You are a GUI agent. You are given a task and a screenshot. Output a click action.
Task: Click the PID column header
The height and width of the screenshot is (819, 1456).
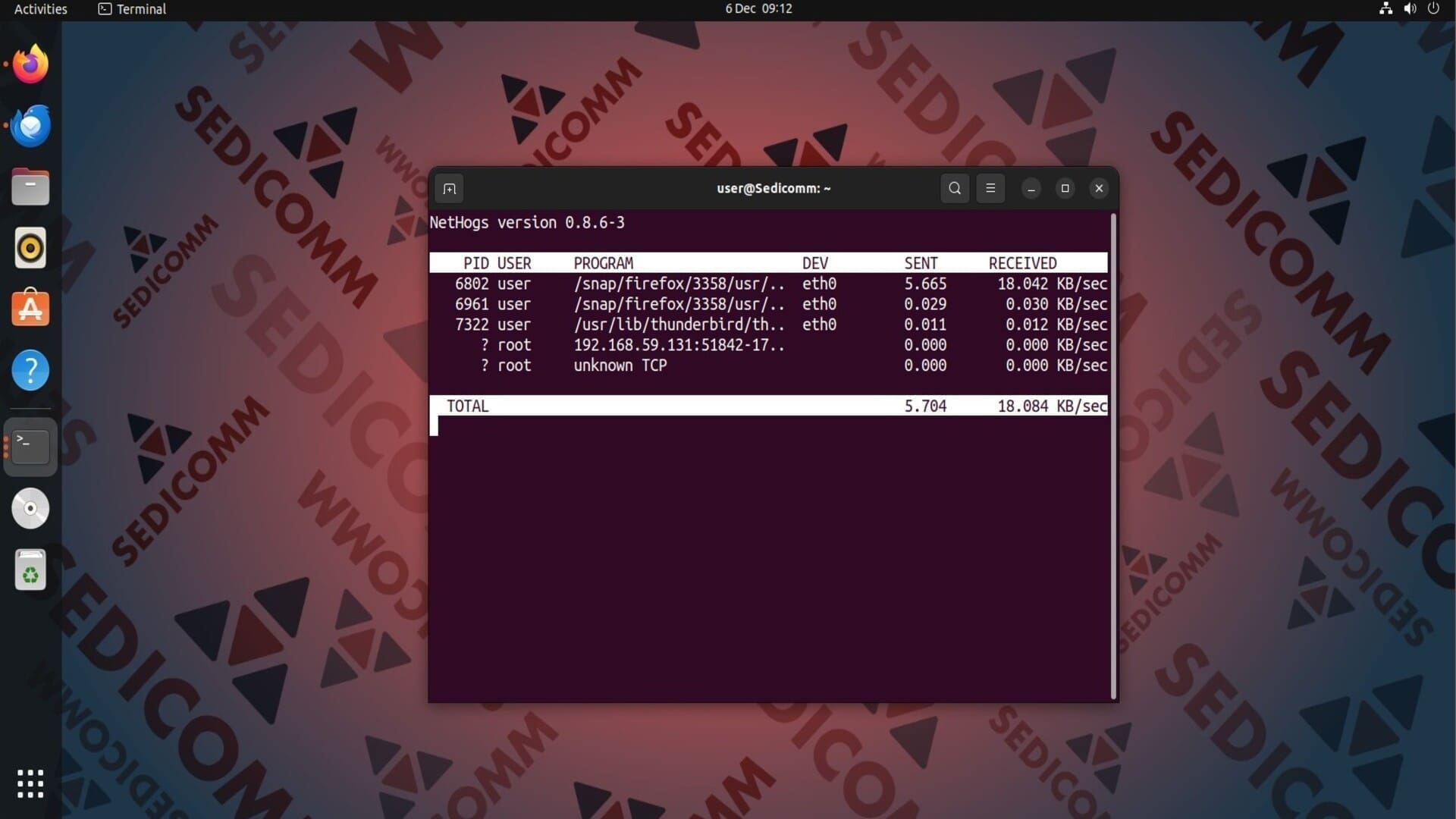point(476,263)
